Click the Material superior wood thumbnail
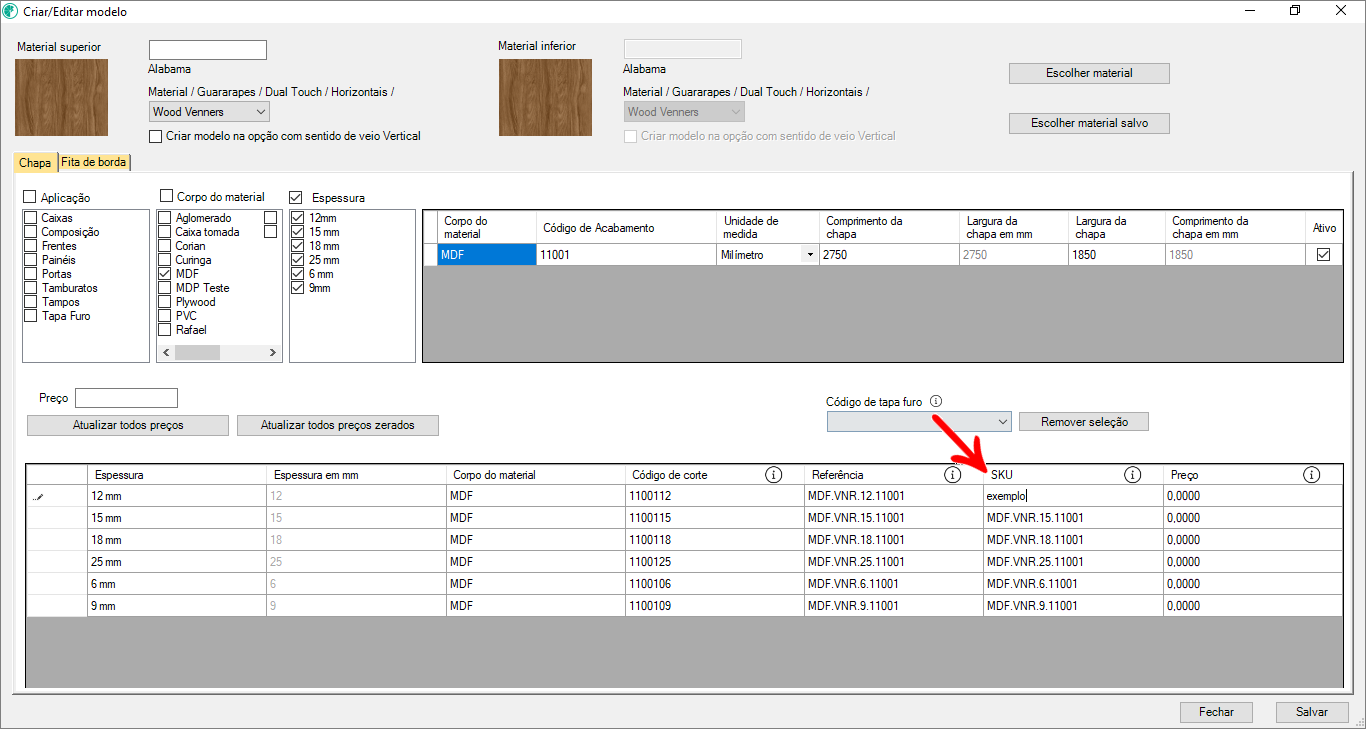 point(61,97)
